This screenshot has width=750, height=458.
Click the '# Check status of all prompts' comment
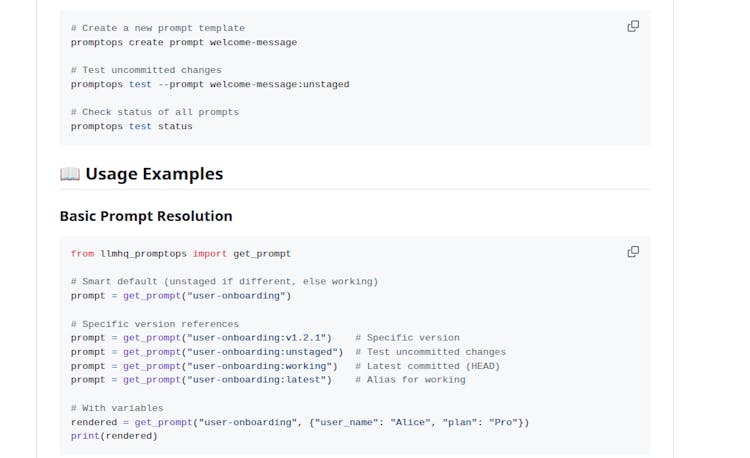(x=155, y=112)
